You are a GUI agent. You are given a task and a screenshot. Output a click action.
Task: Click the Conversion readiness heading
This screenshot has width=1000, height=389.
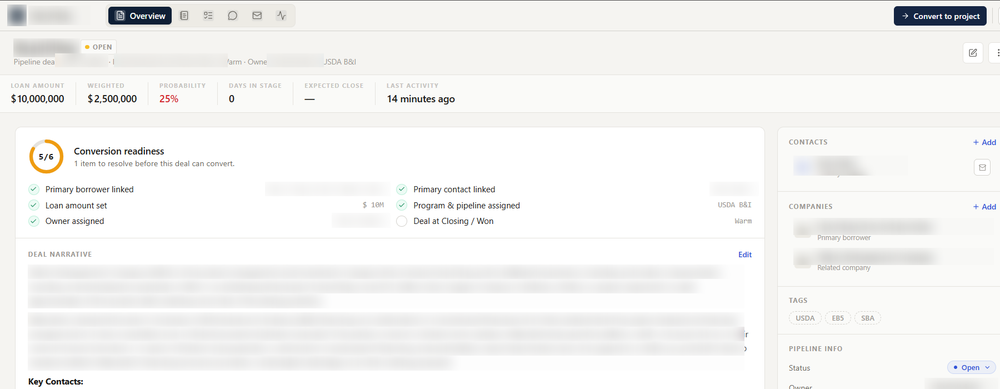pos(119,151)
